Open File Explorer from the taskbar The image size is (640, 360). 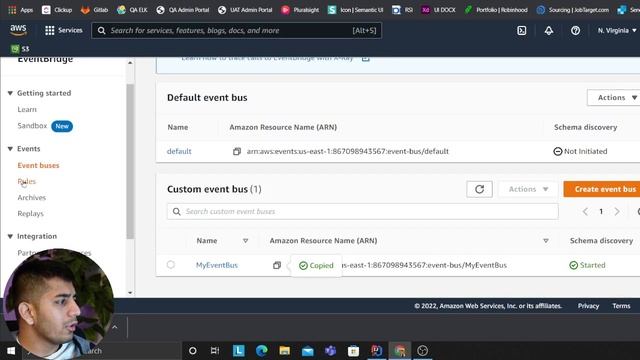(x=284, y=351)
